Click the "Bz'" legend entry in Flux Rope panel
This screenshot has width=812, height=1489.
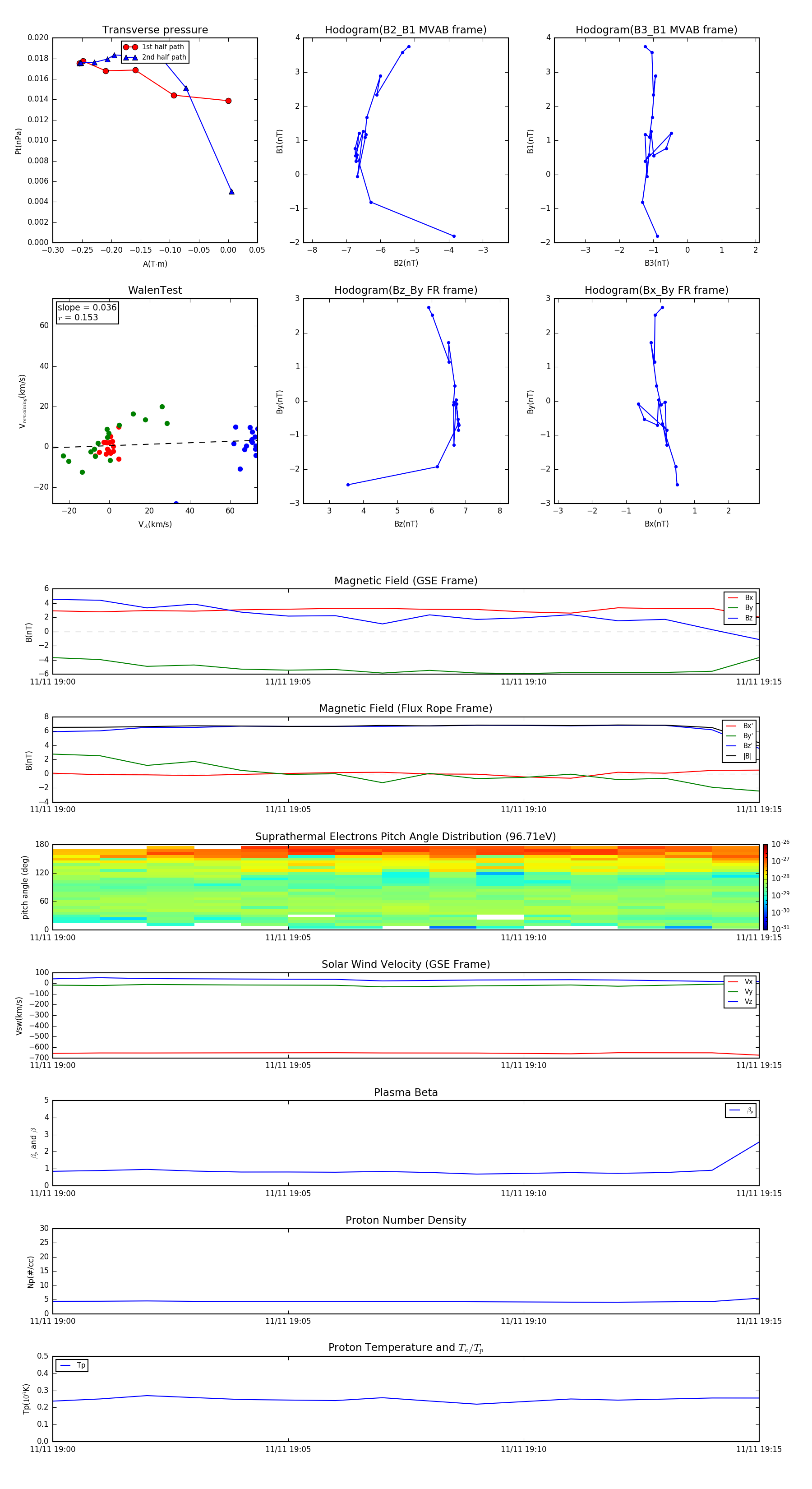[739, 746]
